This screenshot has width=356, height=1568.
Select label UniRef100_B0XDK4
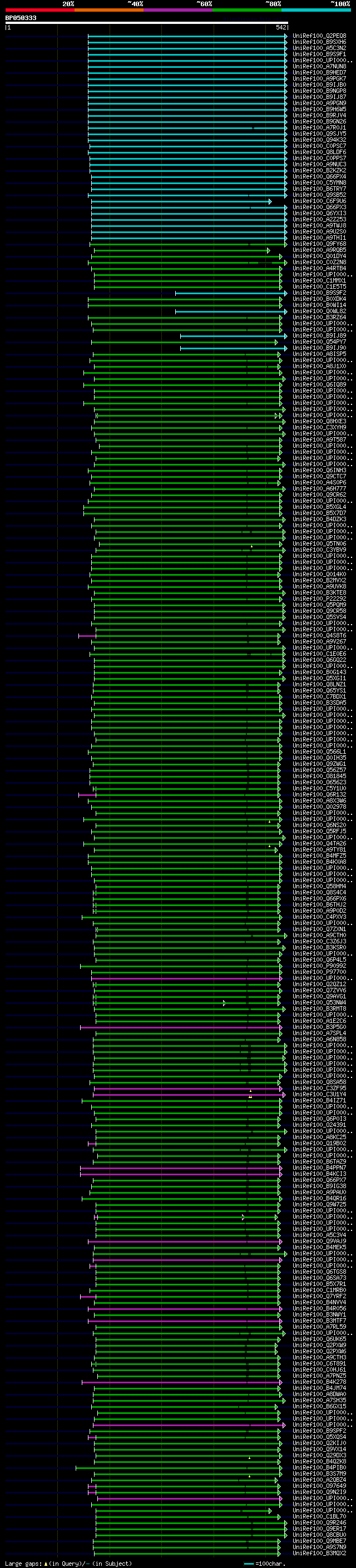click(x=319, y=299)
